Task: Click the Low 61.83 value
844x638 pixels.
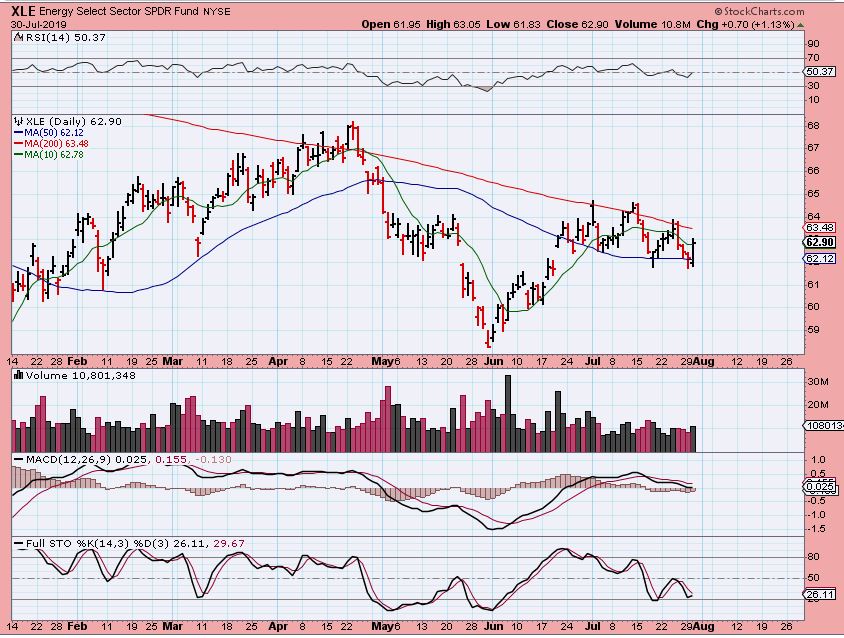Action: [513, 24]
